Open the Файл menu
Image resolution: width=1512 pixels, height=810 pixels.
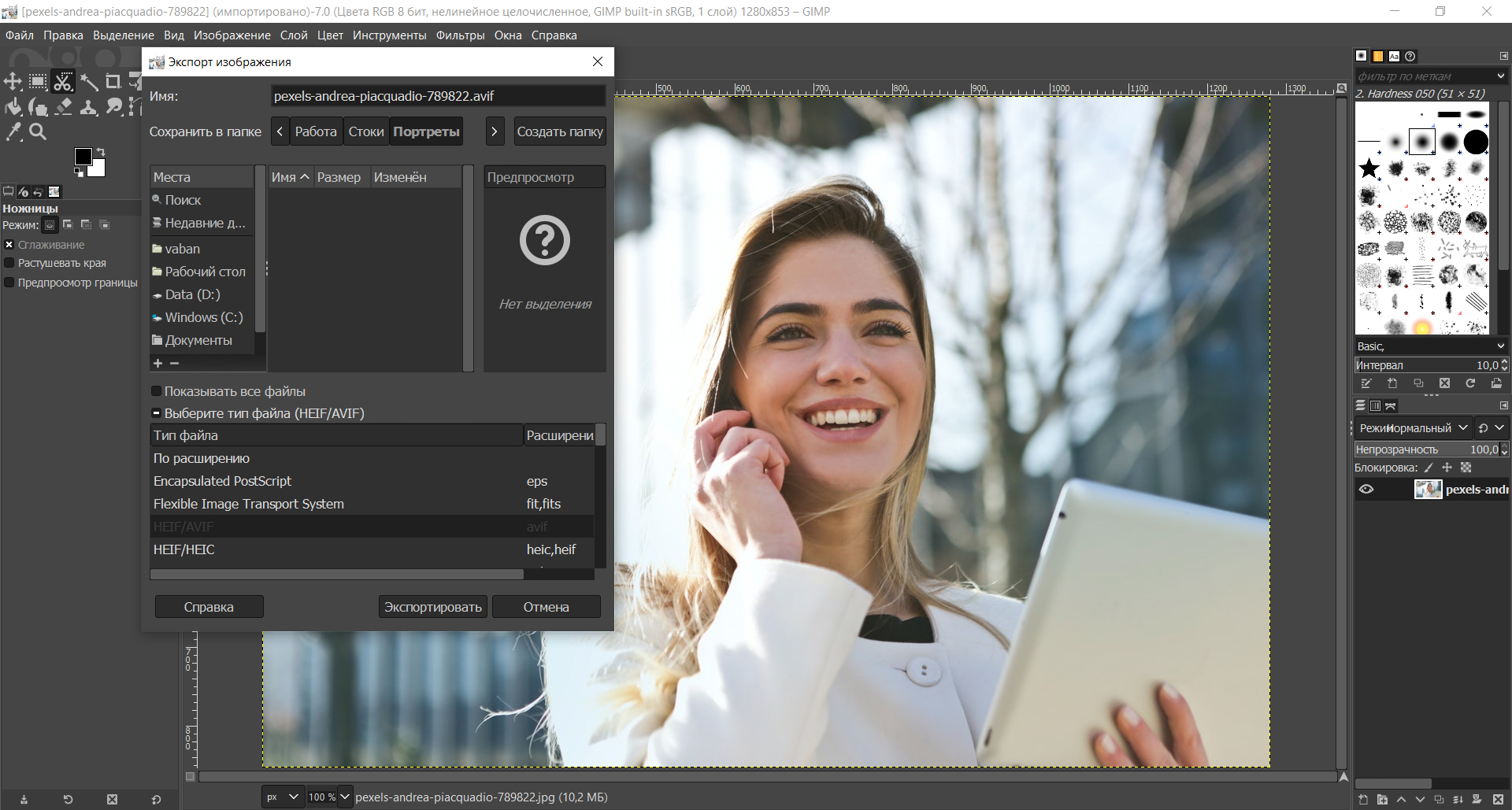point(20,35)
